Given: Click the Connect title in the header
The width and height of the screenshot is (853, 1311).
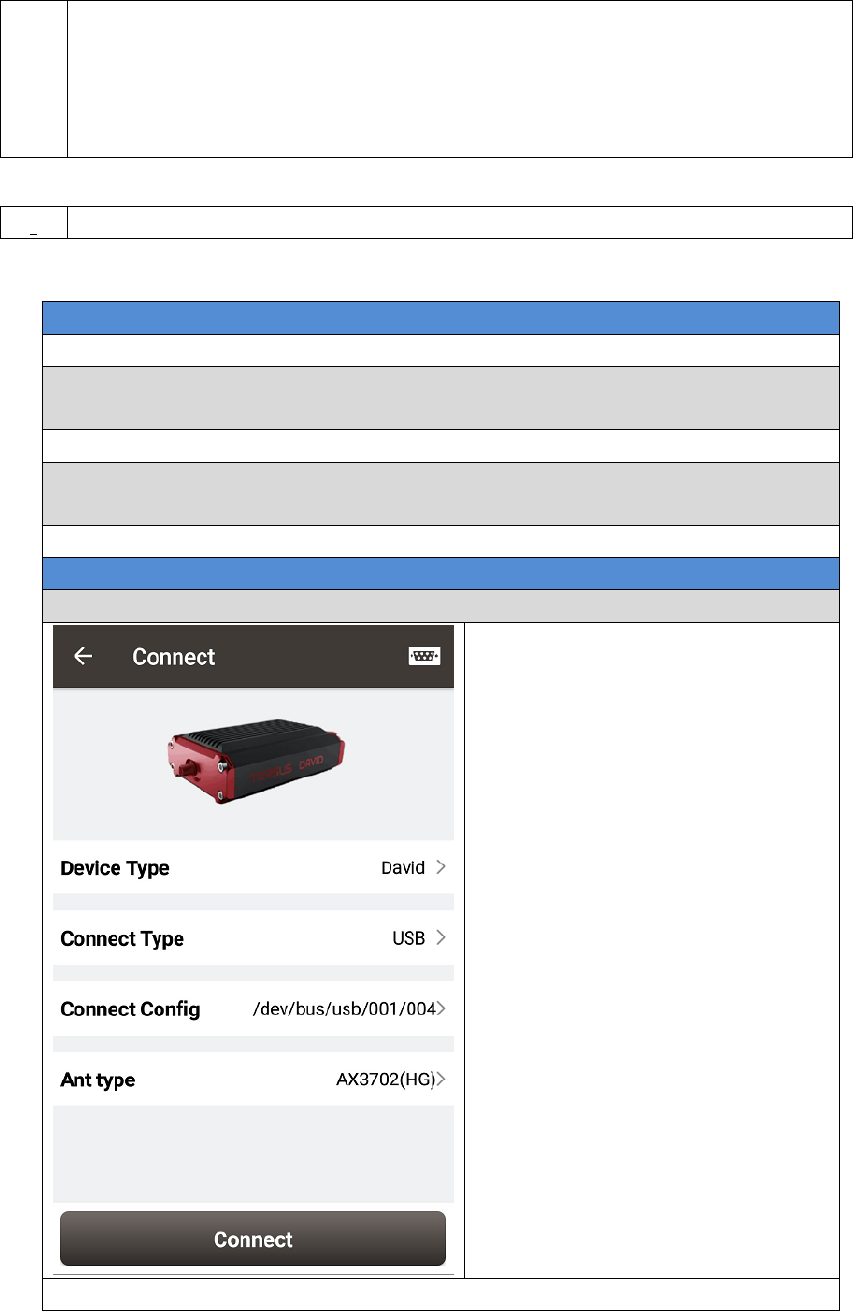Looking at the screenshot, I should coord(174,656).
